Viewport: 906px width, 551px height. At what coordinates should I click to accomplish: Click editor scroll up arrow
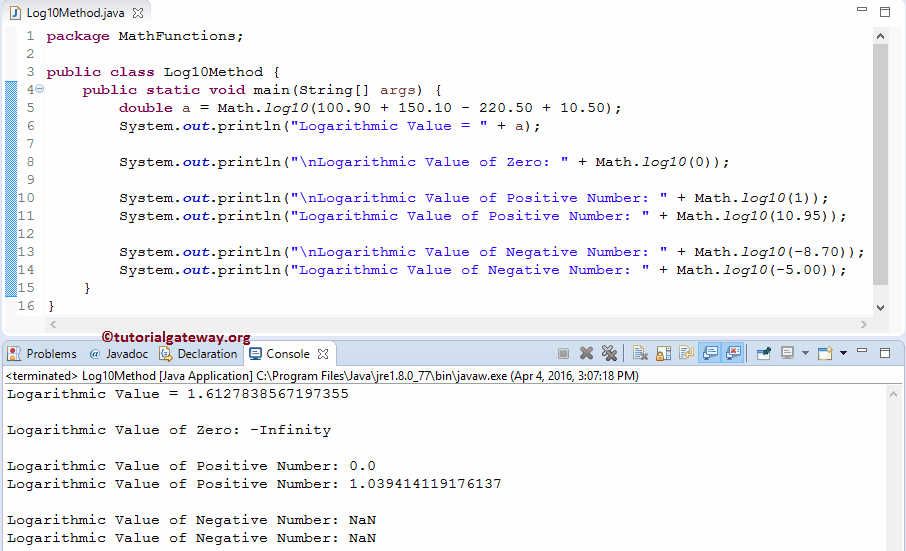(x=880, y=36)
